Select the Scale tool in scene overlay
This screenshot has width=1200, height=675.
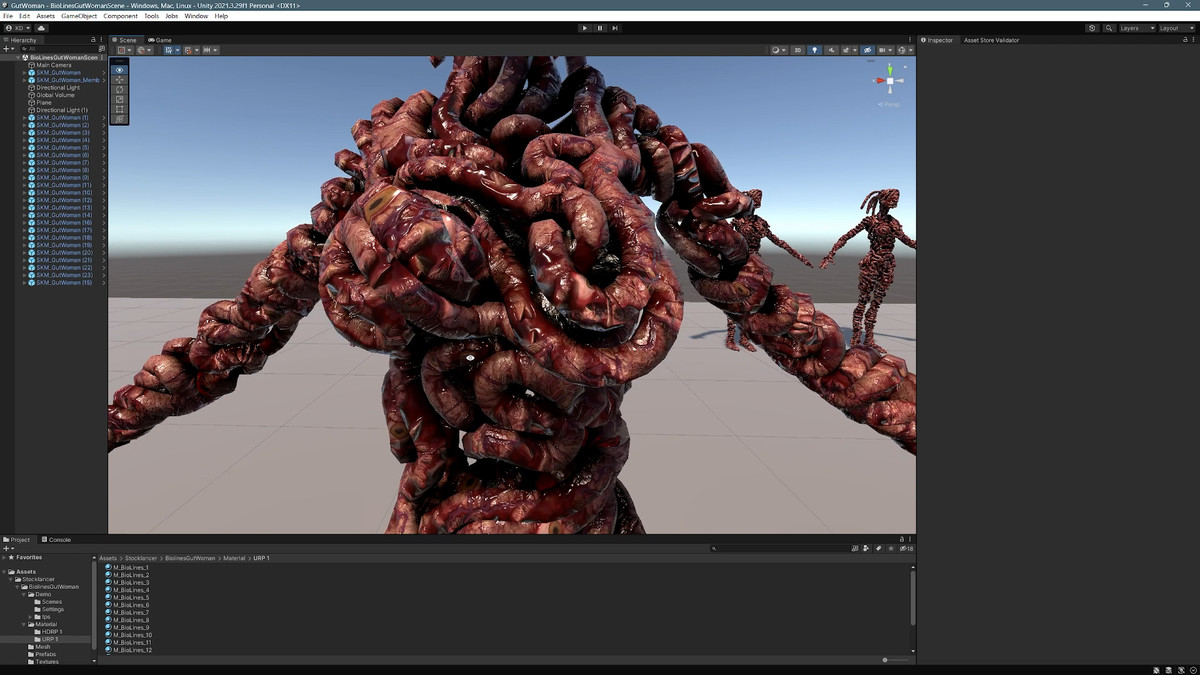(x=120, y=100)
